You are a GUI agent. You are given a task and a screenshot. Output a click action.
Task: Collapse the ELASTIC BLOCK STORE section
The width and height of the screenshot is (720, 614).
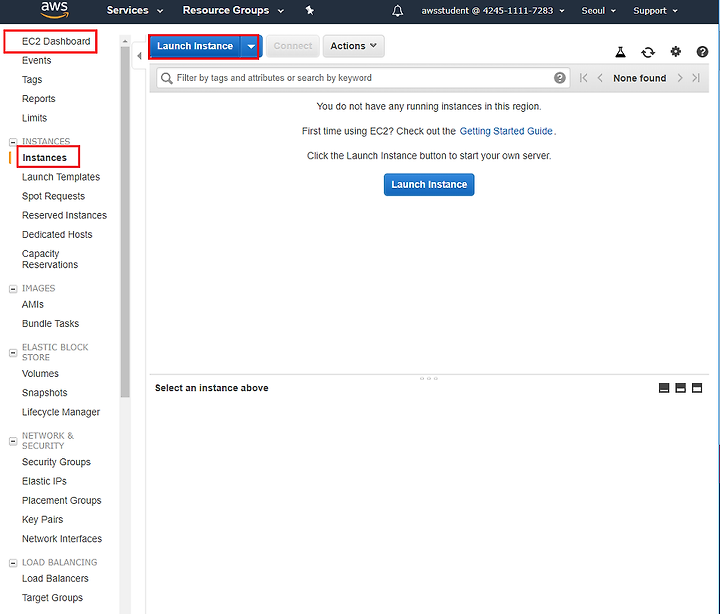pyautogui.click(x=13, y=353)
